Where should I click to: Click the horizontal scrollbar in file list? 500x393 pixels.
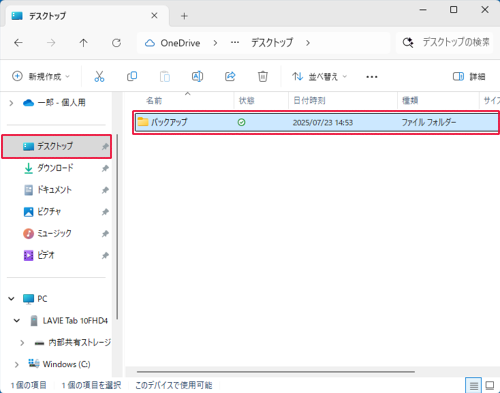pyautogui.click(x=276, y=371)
